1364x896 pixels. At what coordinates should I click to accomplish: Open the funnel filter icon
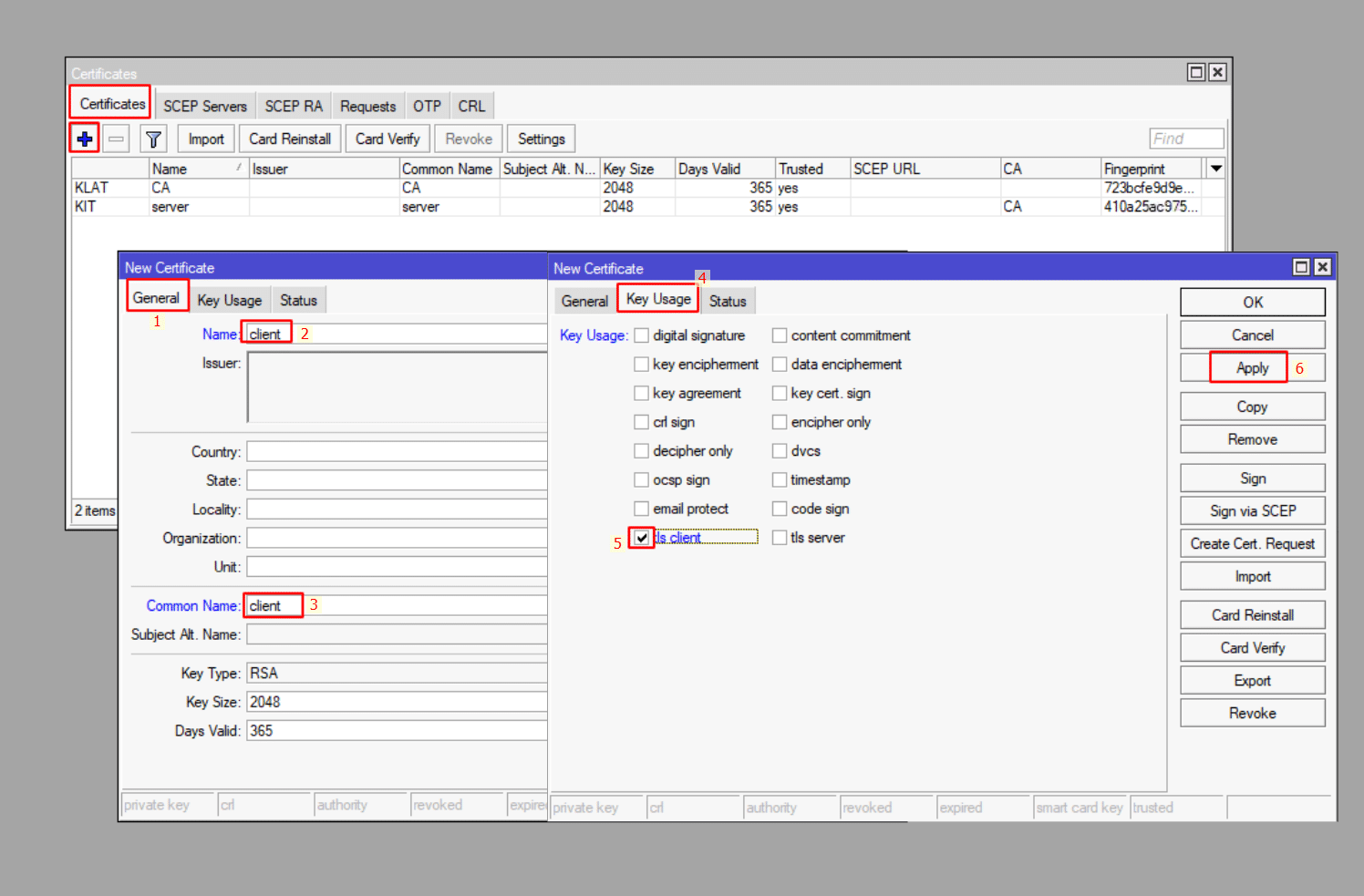click(153, 139)
